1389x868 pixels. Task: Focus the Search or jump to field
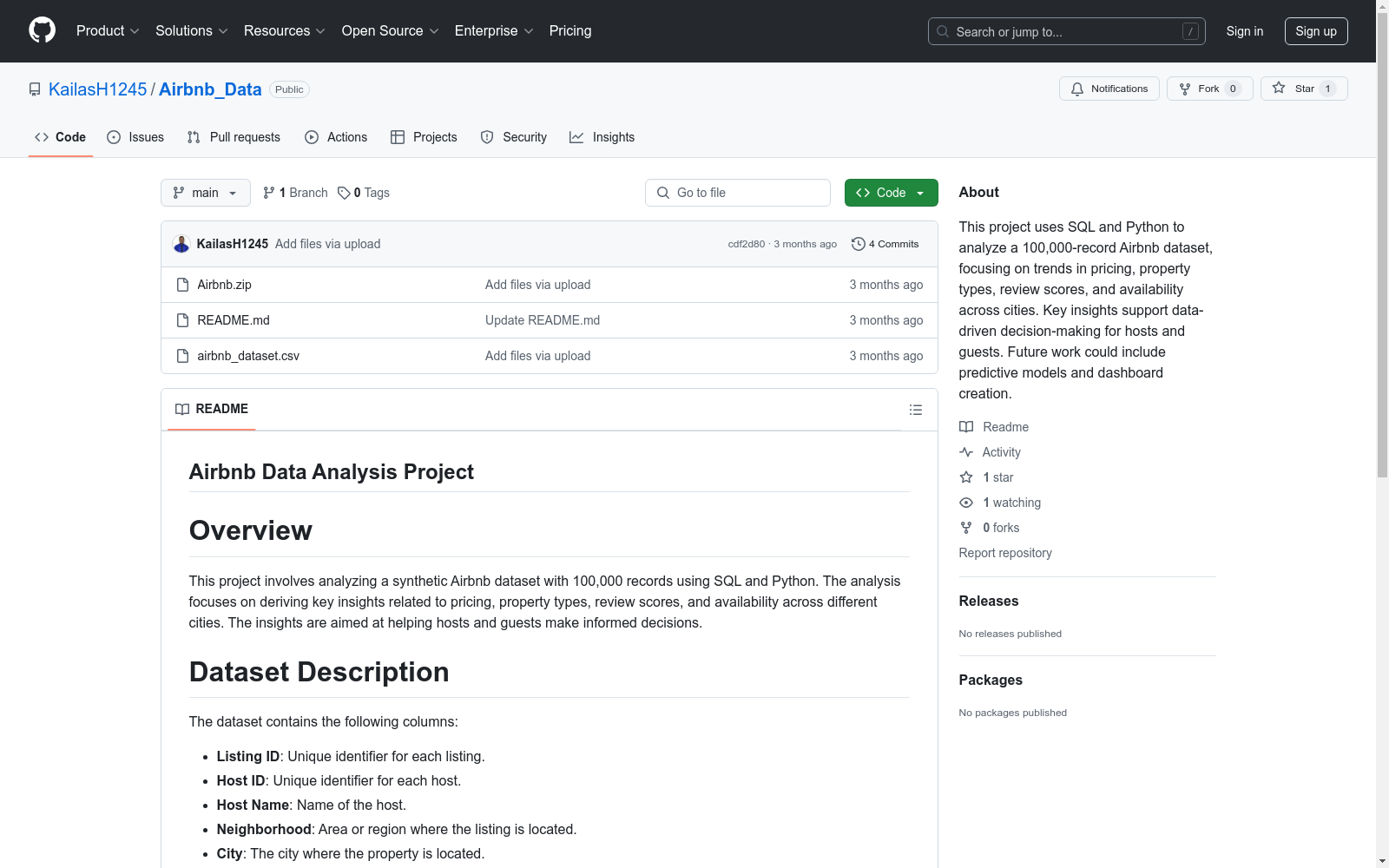tap(1066, 31)
